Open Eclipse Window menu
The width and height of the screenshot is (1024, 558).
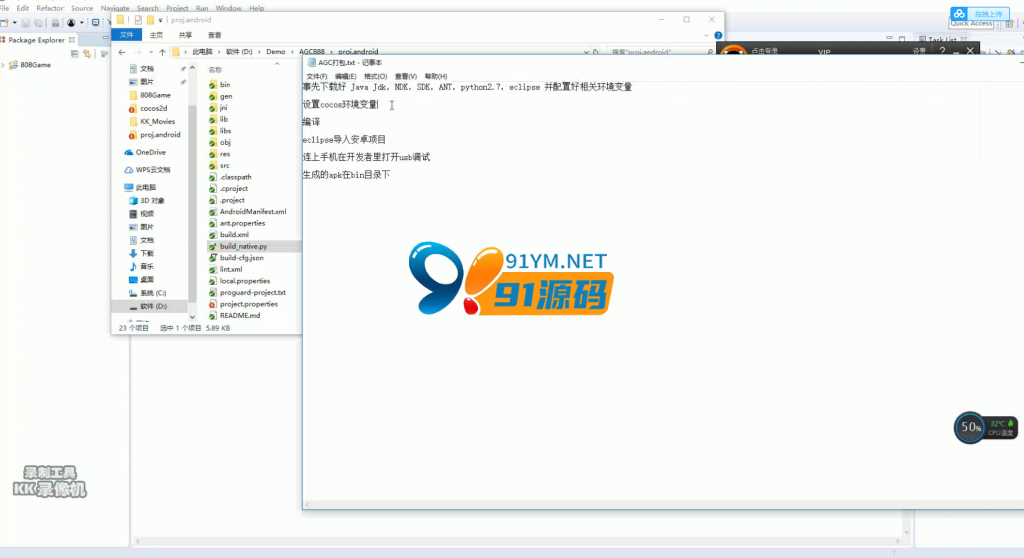(x=228, y=8)
